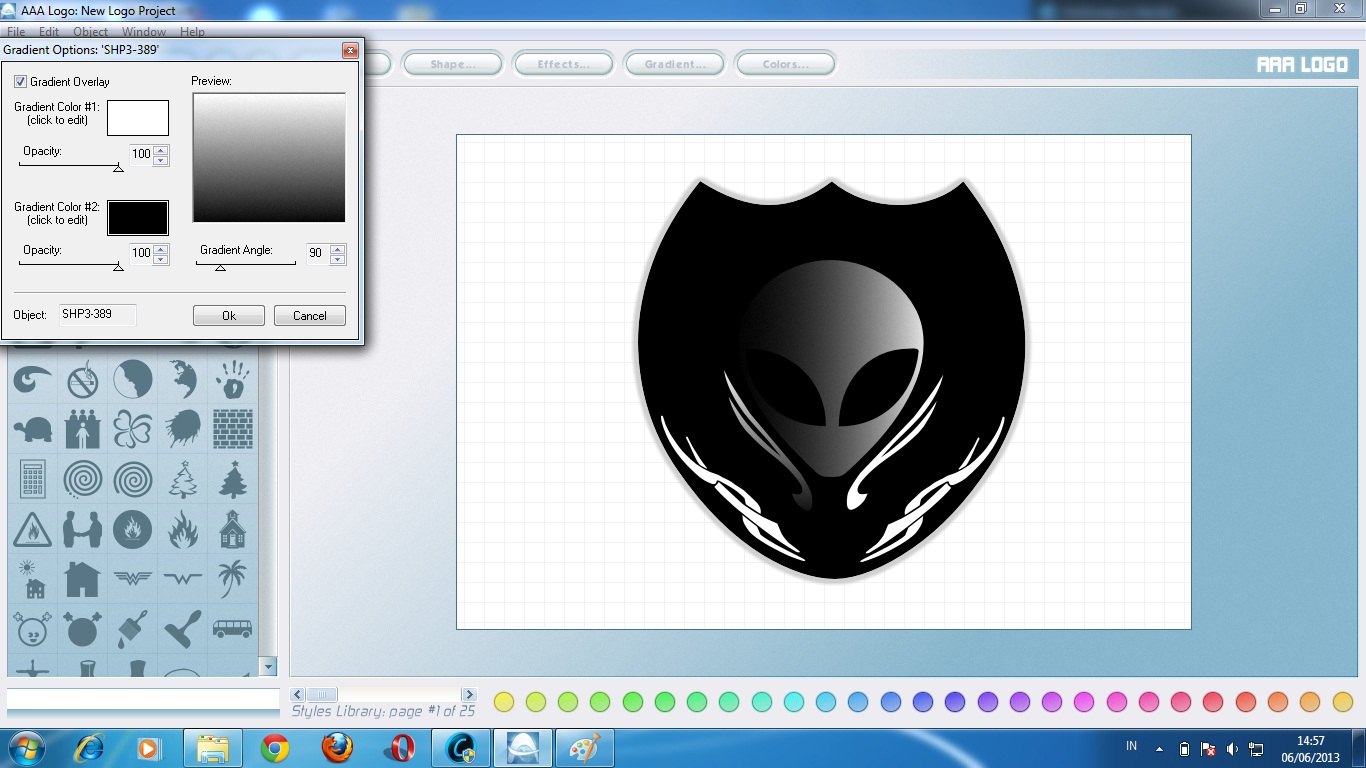
Task: Open Google Chrome from the taskbar
Action: tap(275, 748)
